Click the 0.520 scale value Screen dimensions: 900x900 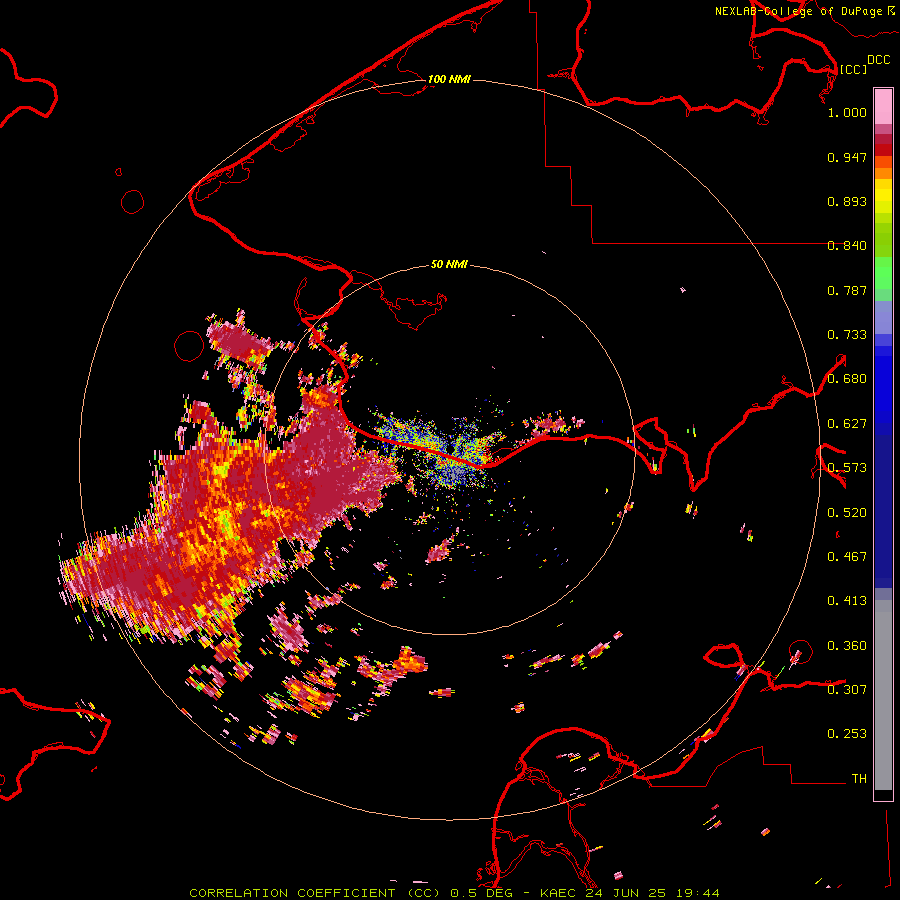[x=847, y=513]
